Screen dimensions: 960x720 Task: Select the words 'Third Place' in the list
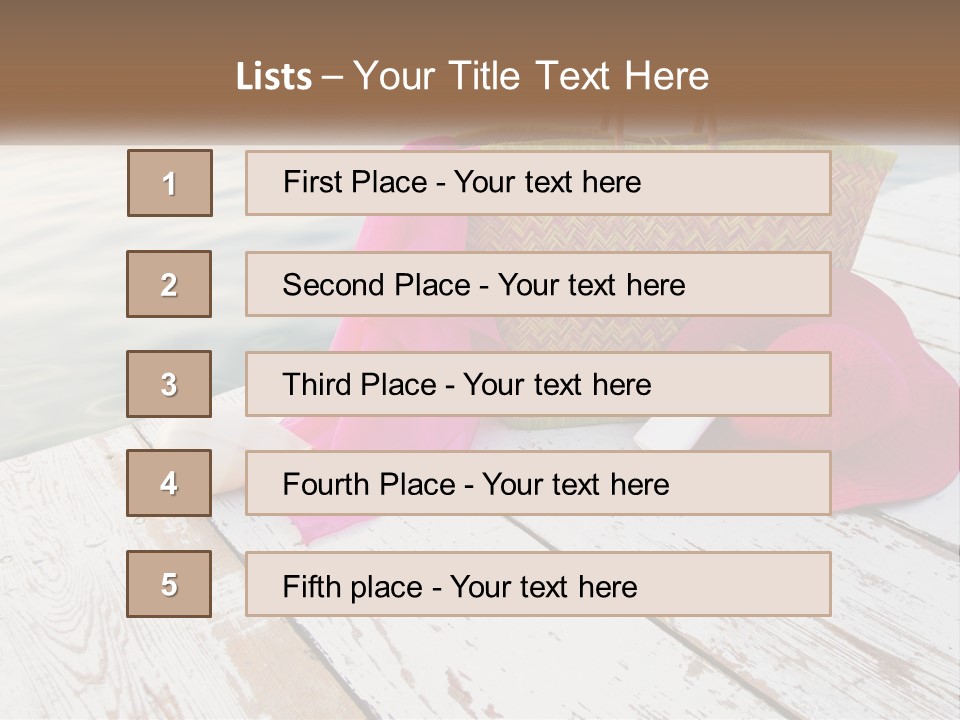point(359,384)
